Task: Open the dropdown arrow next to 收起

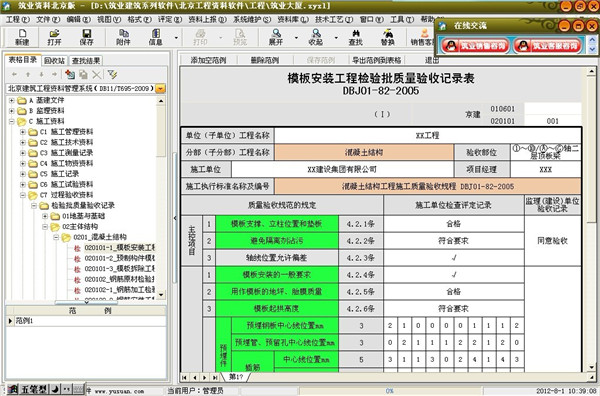Action: click(336, 37)
